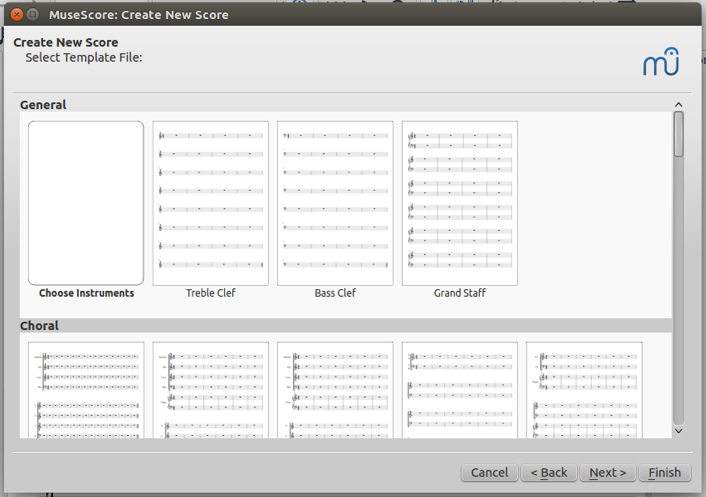706x497 pixels.
Task: Click the scrollbar up arrow
Action: (679, 105)
